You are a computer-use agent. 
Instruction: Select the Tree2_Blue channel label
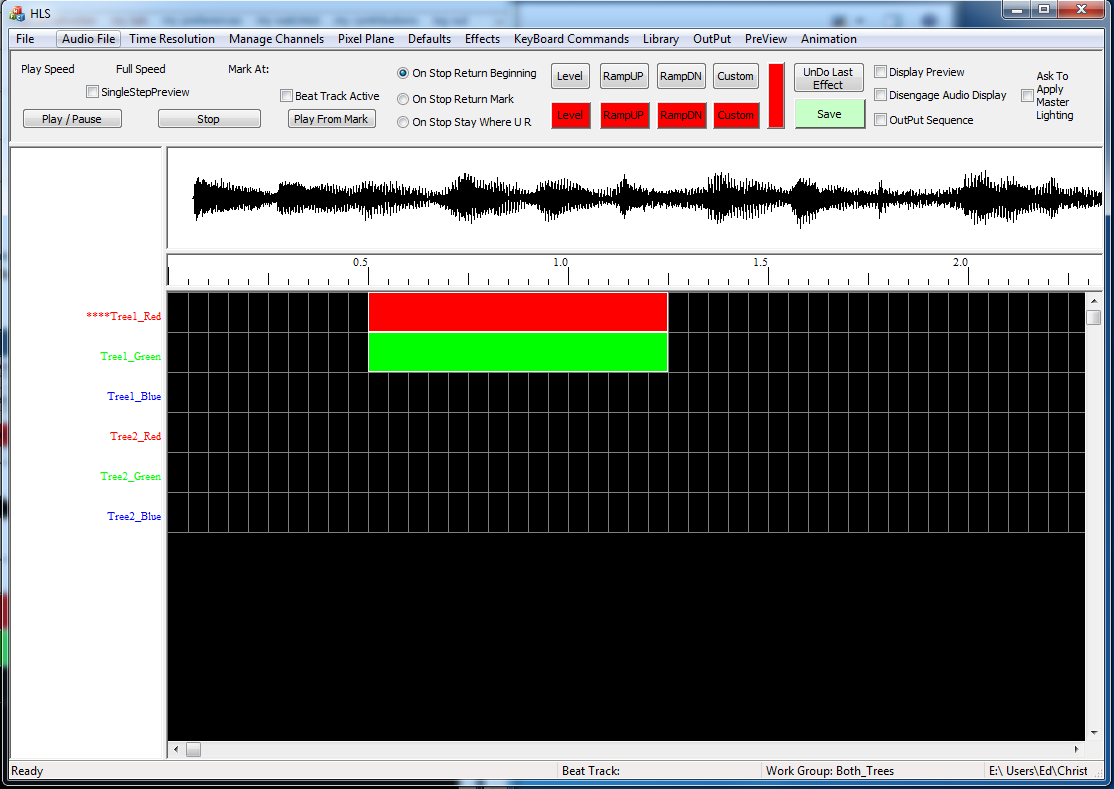click(134, 516)
